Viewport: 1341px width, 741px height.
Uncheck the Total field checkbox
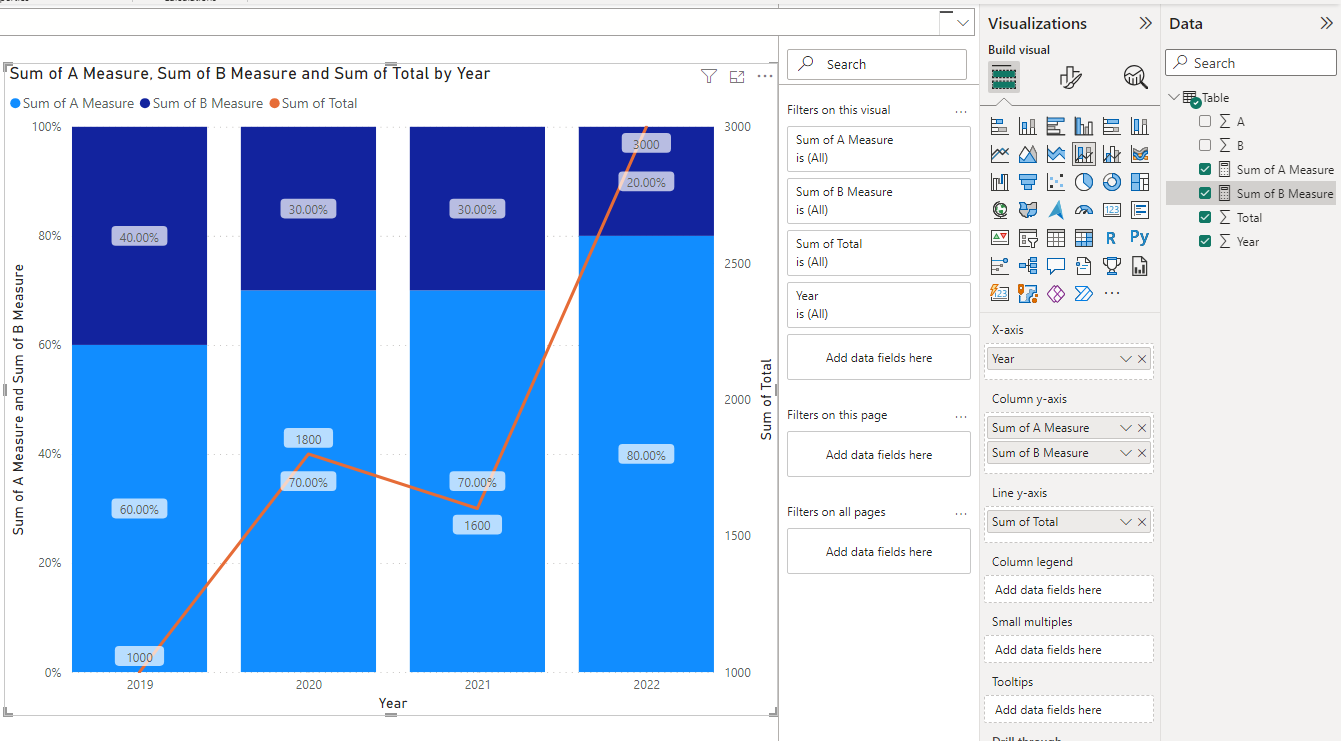pyautogui.click(x=1205, y=217)
